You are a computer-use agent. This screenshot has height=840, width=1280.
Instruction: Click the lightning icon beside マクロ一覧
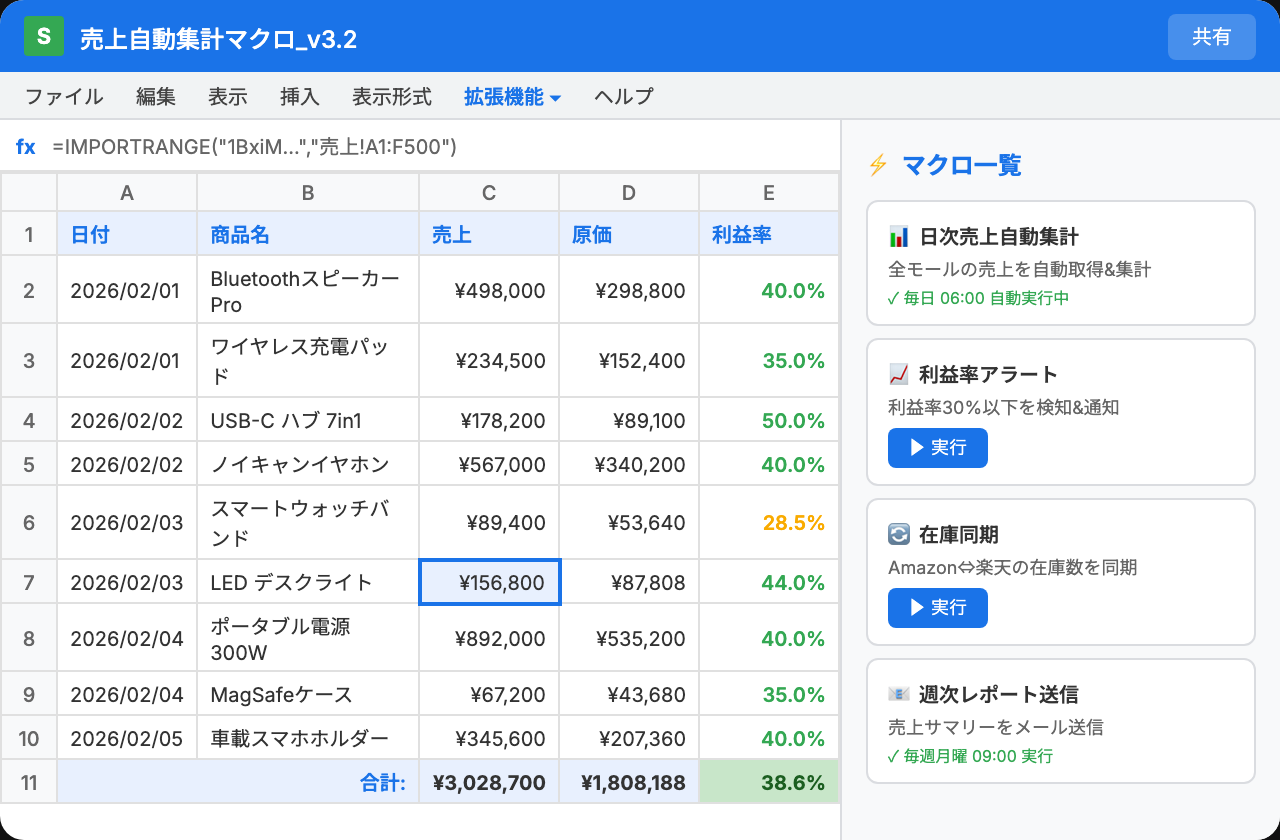coord(878,164)
